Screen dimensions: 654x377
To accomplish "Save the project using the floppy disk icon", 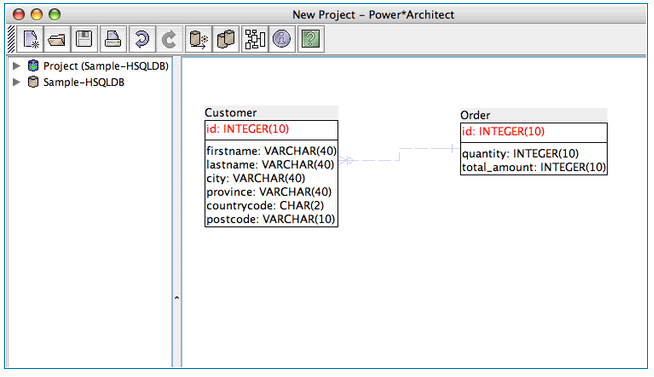I will [x=84, y=39].
